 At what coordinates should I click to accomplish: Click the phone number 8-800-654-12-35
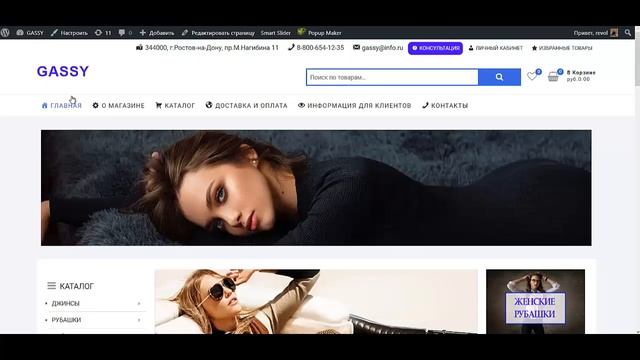click(316, 48)
